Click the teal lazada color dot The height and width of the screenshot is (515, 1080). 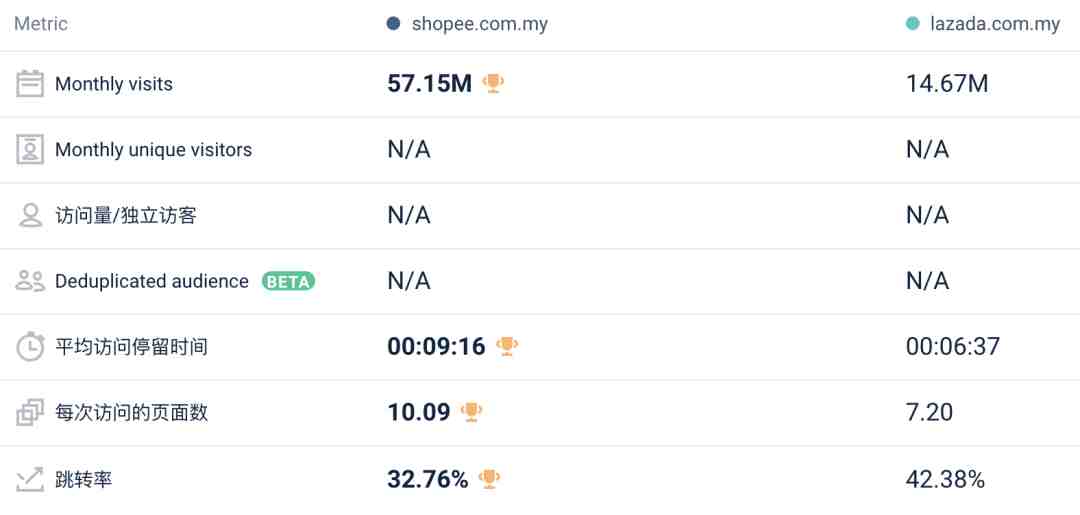pyautogui.click(x=913, y=24)
